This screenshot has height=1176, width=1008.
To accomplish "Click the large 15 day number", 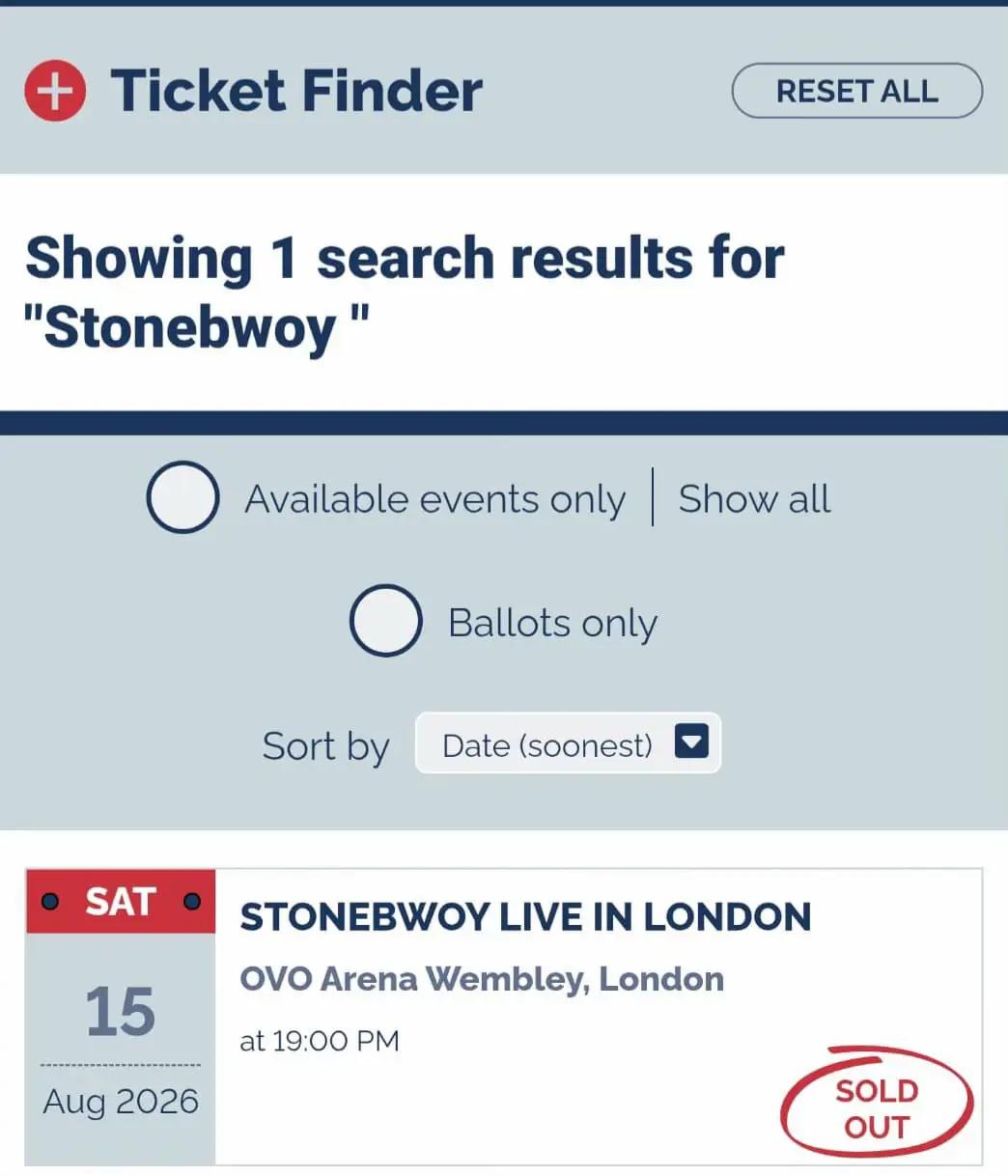I will (120, 1013).
